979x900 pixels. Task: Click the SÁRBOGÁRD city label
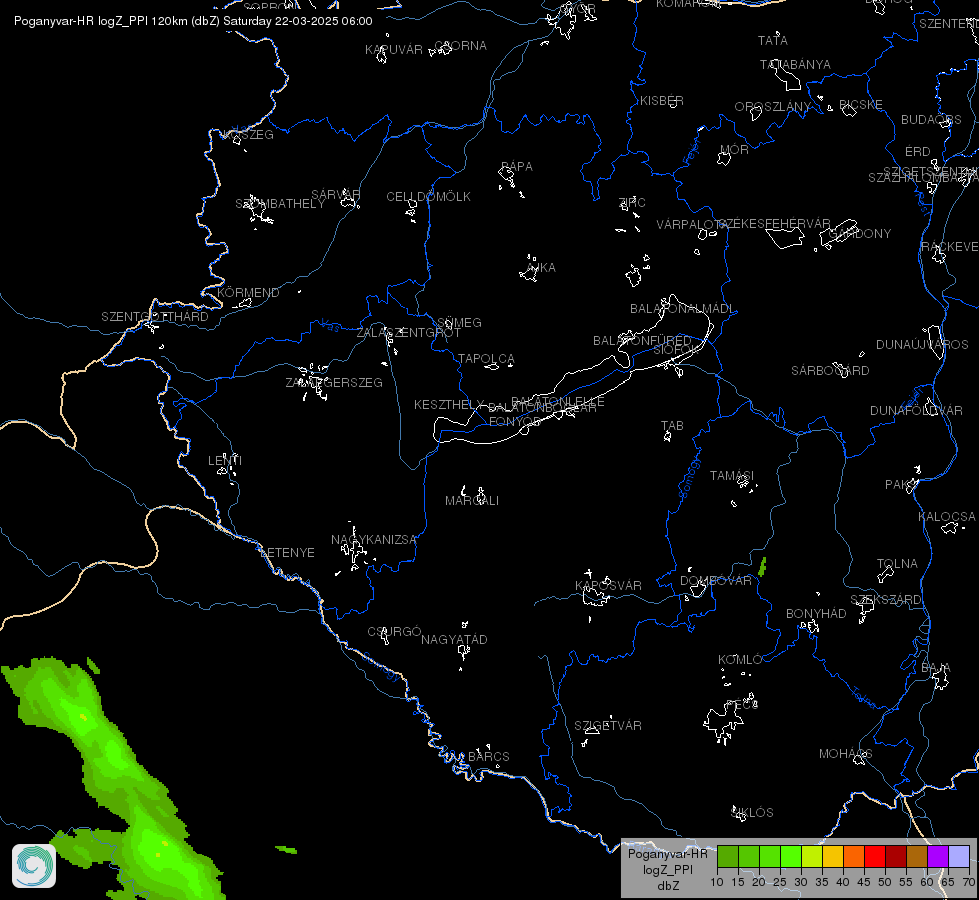coord(830,371)
